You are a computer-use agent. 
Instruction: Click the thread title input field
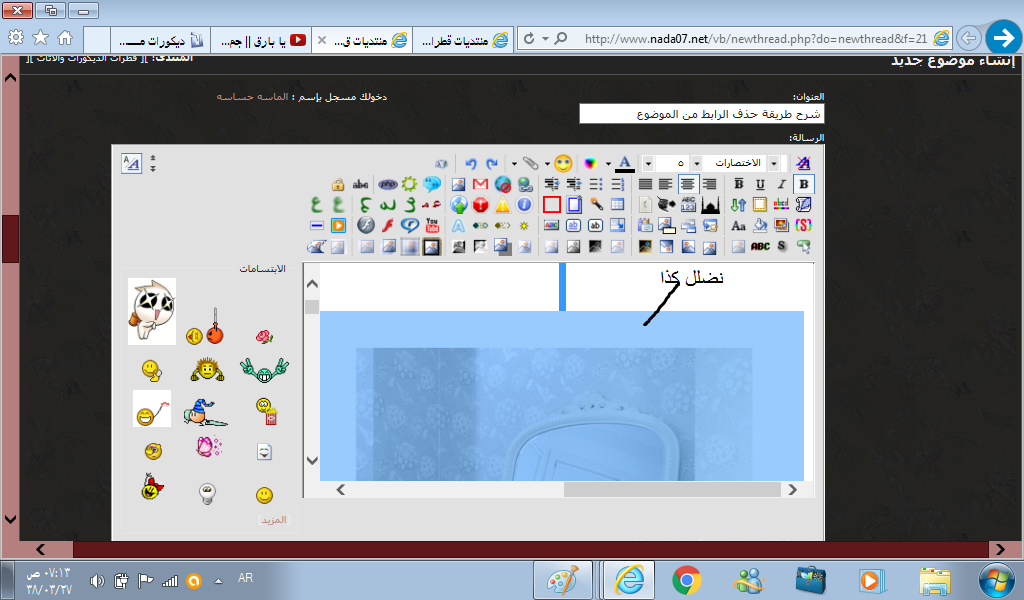click(702, 114)
